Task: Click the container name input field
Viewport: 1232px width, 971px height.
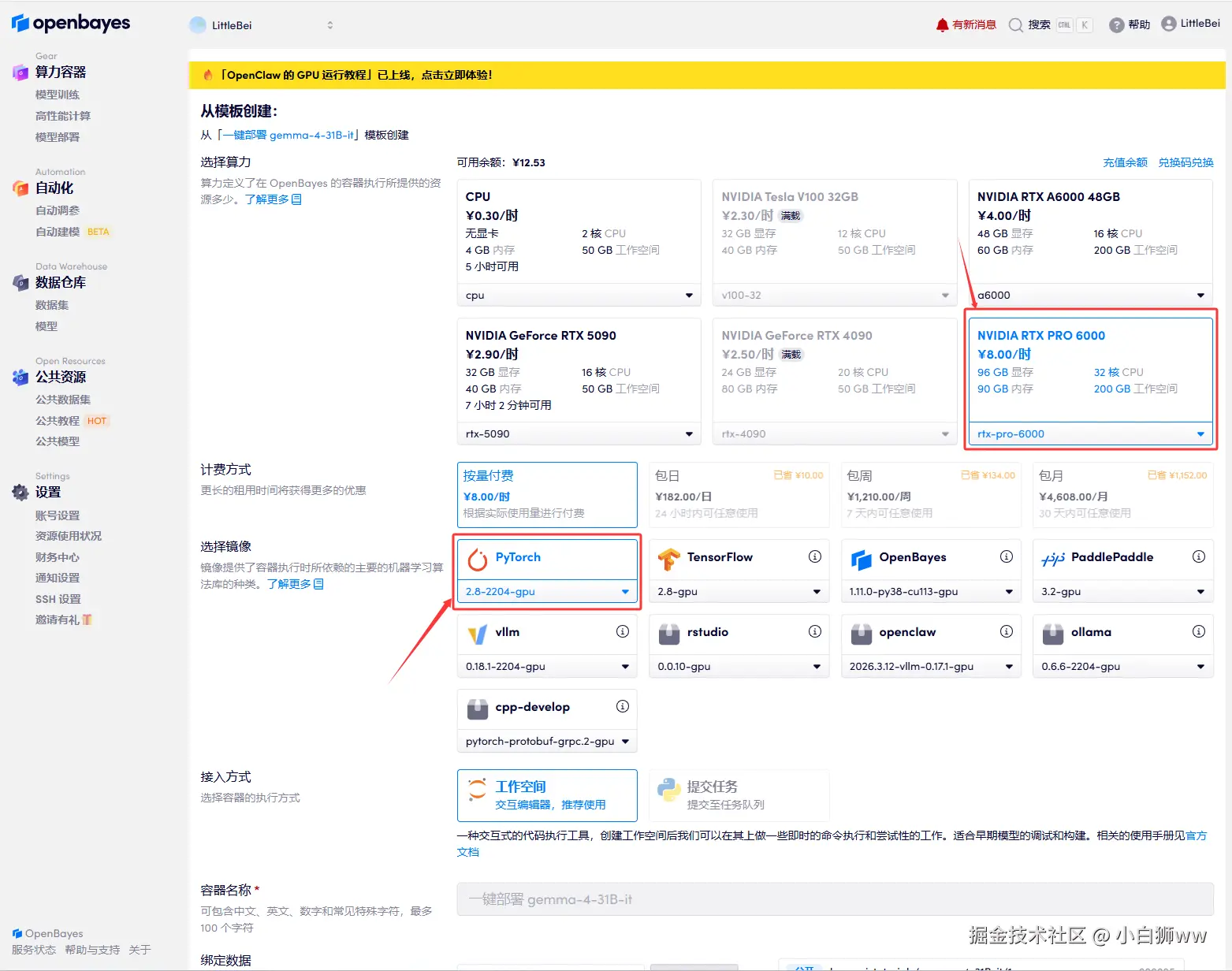Action: (836, 899)
